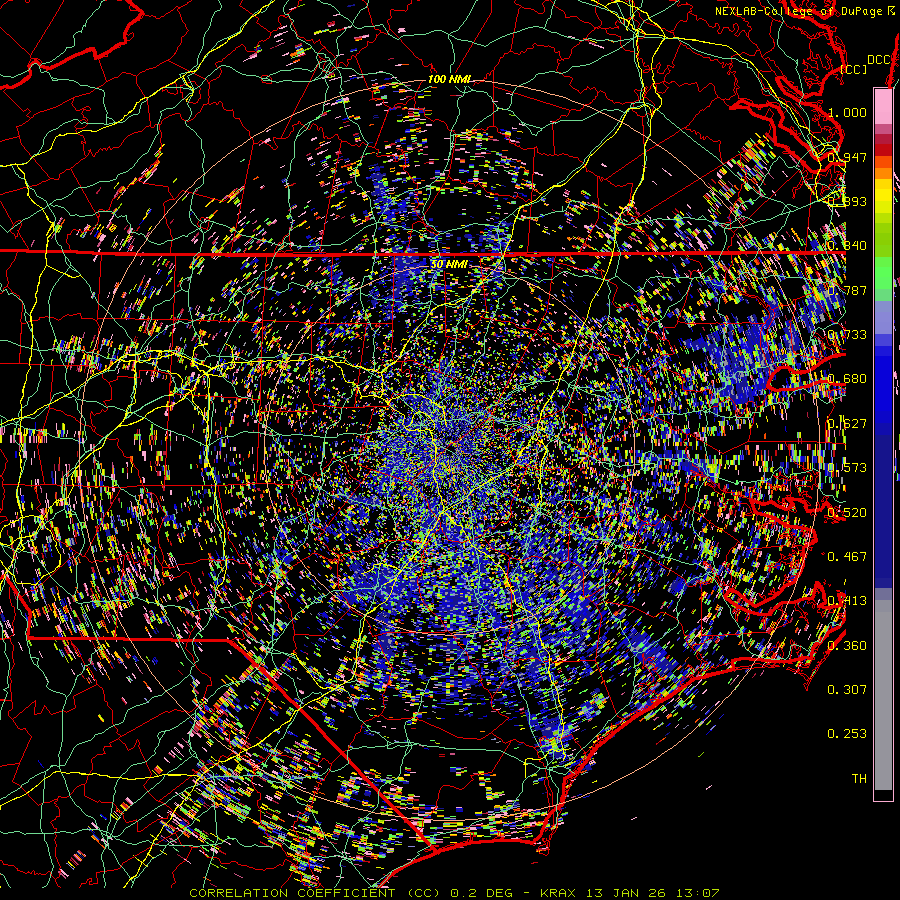Image resolution: width=900 pixels, height=900 pixels.
Task: Click the TH threshold label
Action: pos(859,779)
